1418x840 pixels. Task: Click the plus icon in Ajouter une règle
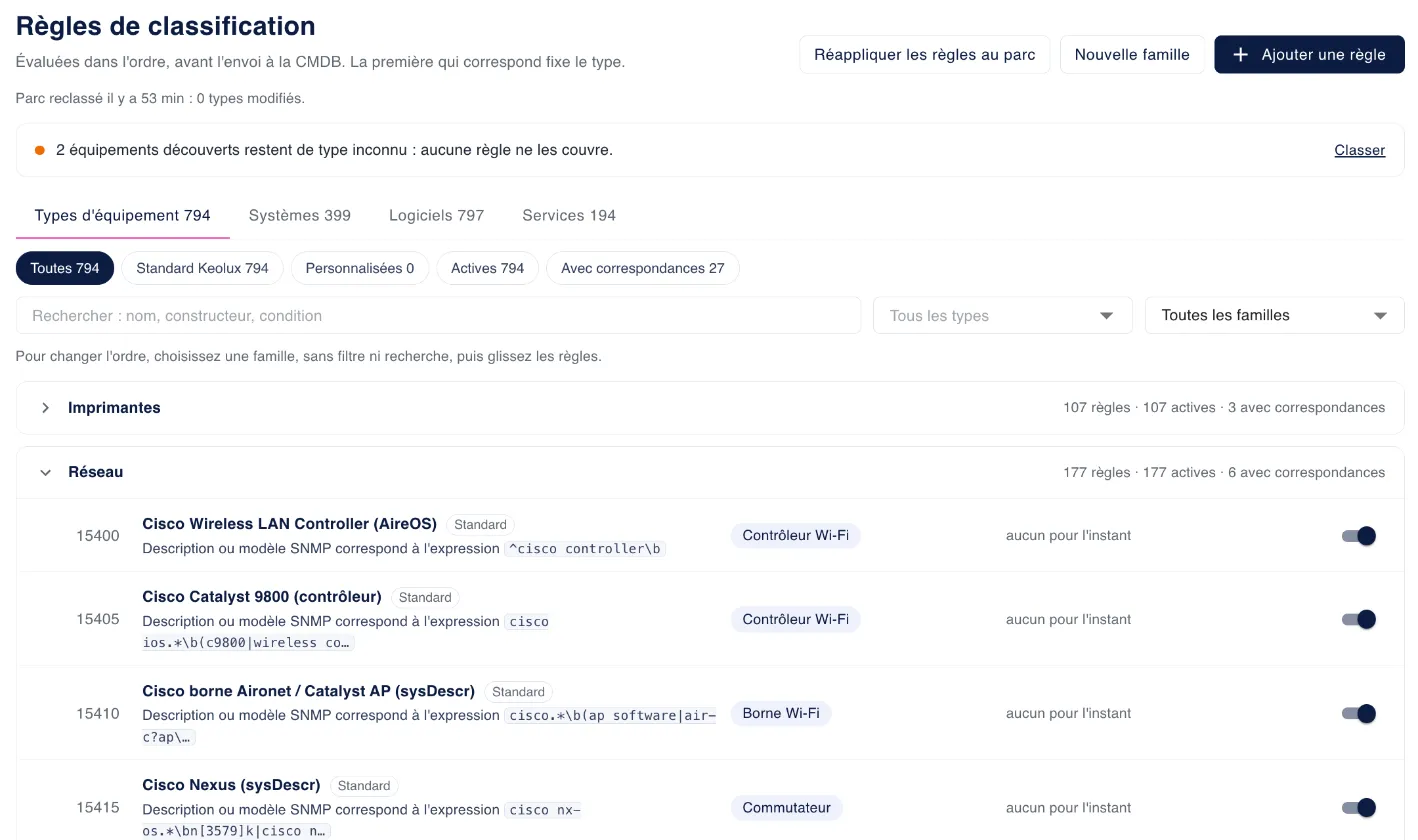(x=1240, y=55)
